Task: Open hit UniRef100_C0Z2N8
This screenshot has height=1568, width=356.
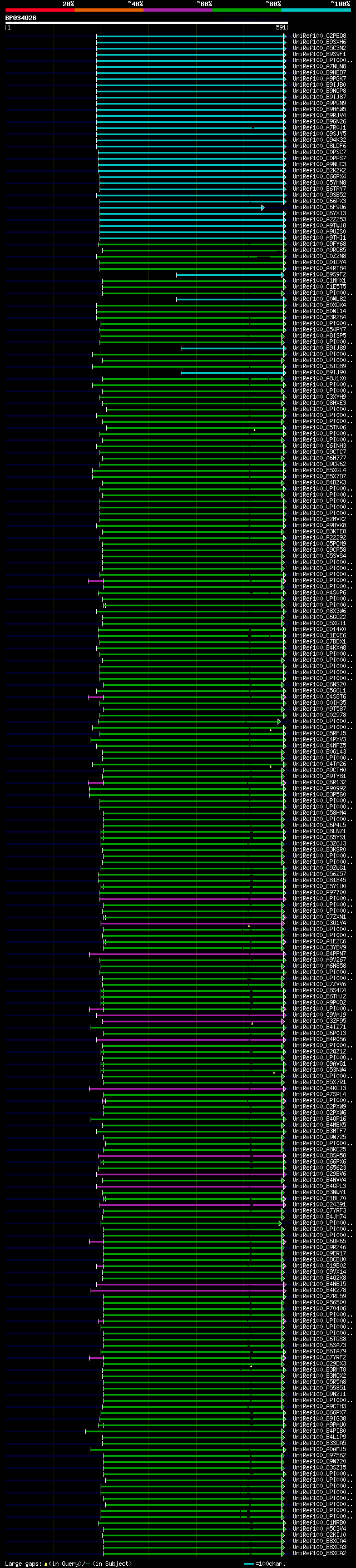Action: 319,256
